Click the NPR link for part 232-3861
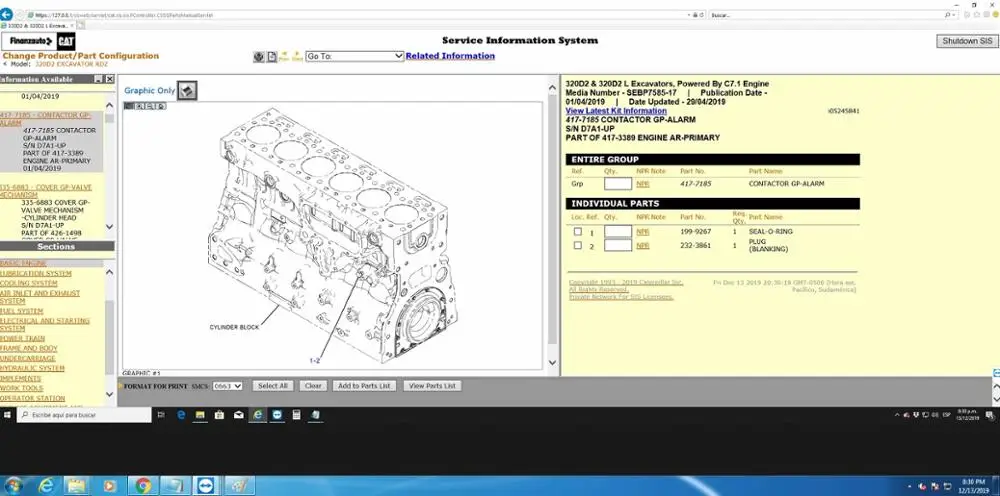Image resolution: width=1000 pixels, height=496 pixels. [643, 245]
